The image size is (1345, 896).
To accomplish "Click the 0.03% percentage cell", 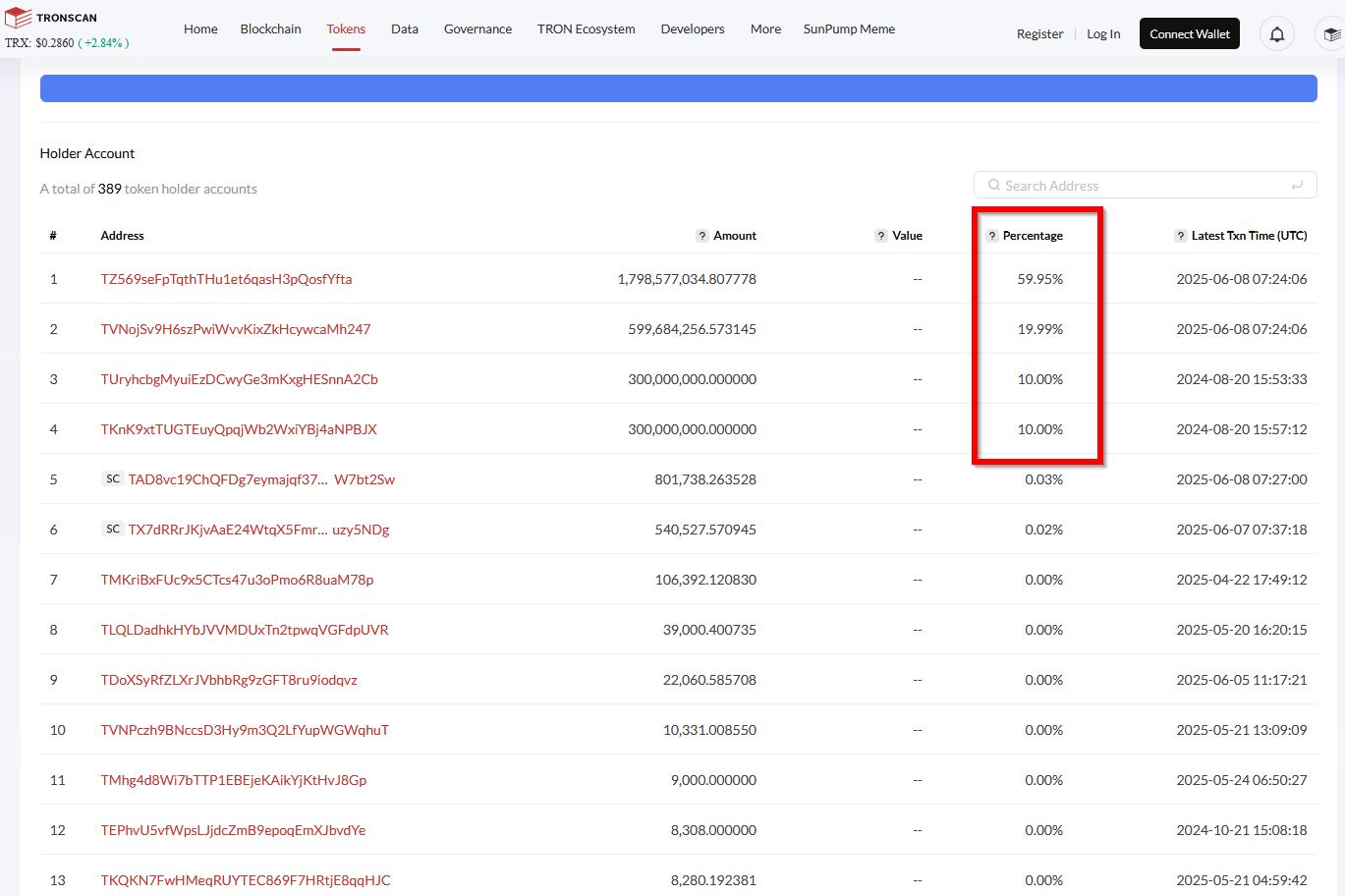I will pyautogui.click(x=1043, y=479).
